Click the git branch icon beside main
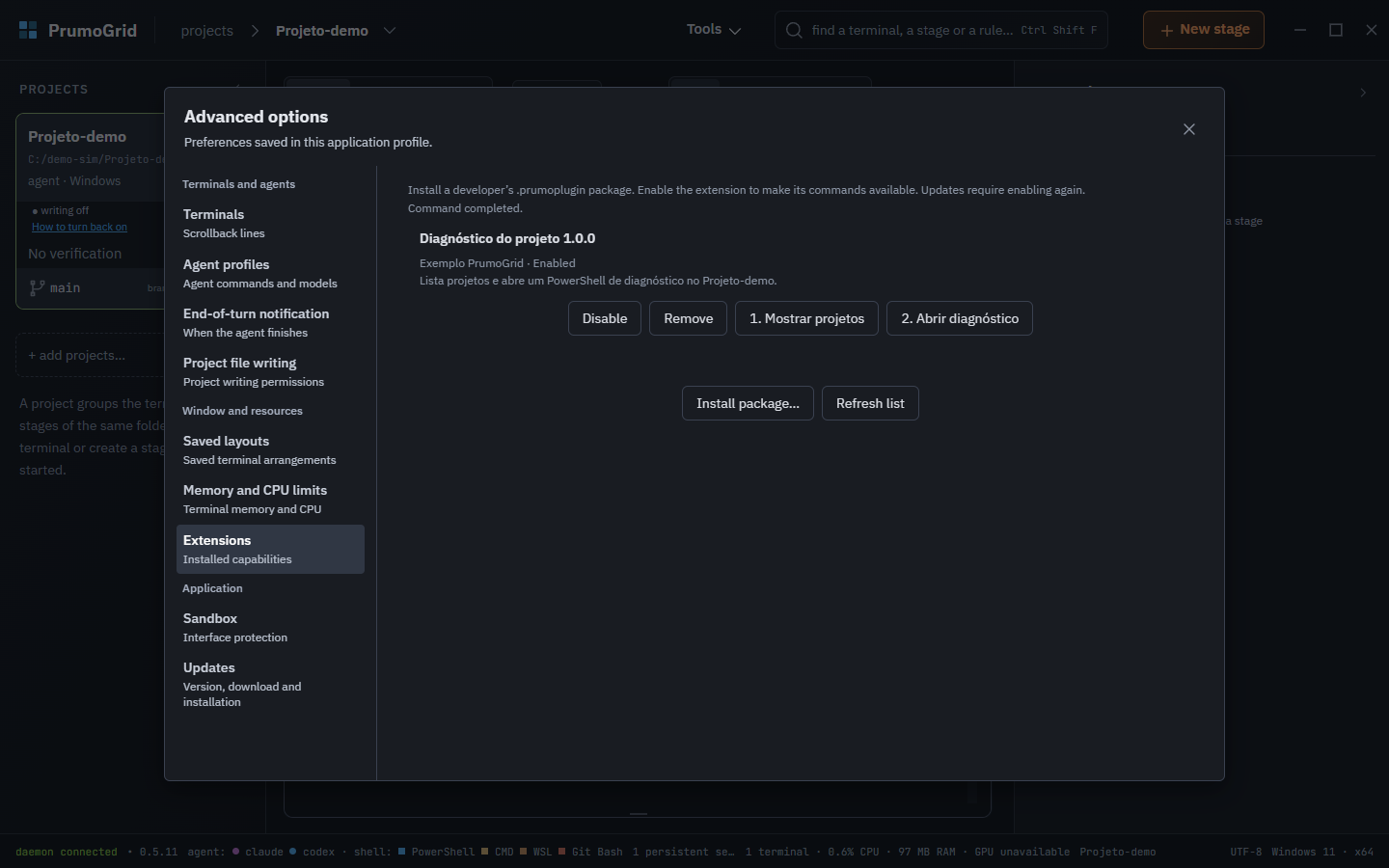The height and width of the screenshot is (868, 1389). coord(37,287)
